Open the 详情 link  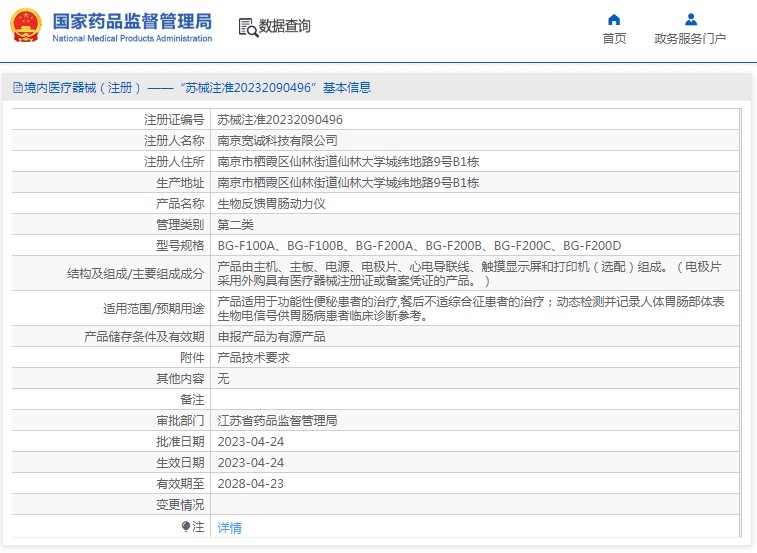click(x=229, y=527)
